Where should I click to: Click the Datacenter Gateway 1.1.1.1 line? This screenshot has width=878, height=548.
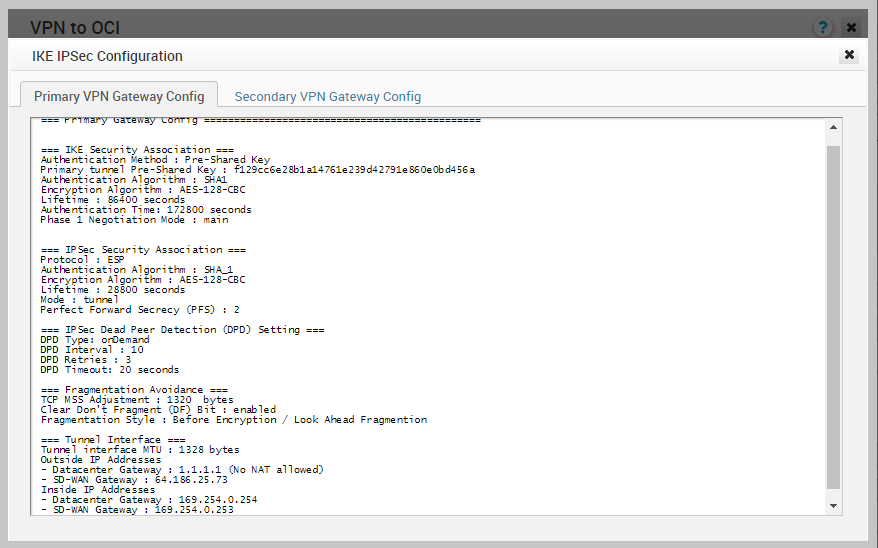point(182,470)
